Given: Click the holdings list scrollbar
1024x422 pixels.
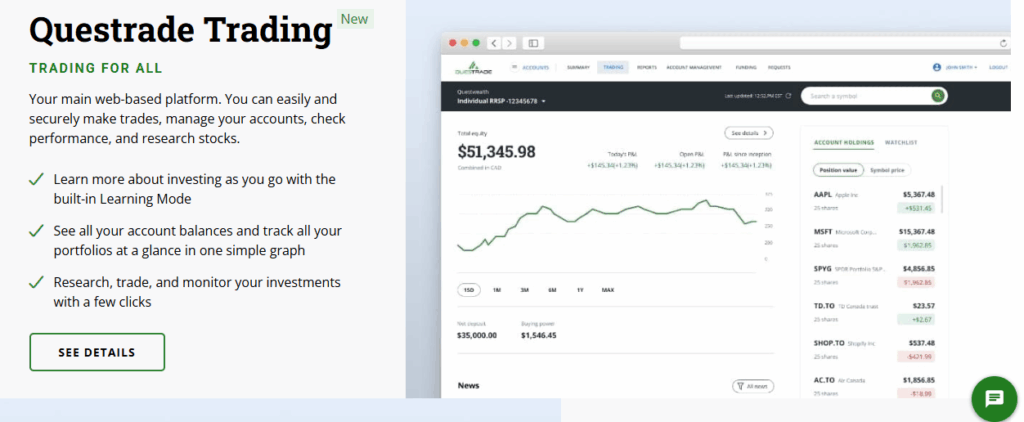Looking at the screenshot, I should 942,199.
